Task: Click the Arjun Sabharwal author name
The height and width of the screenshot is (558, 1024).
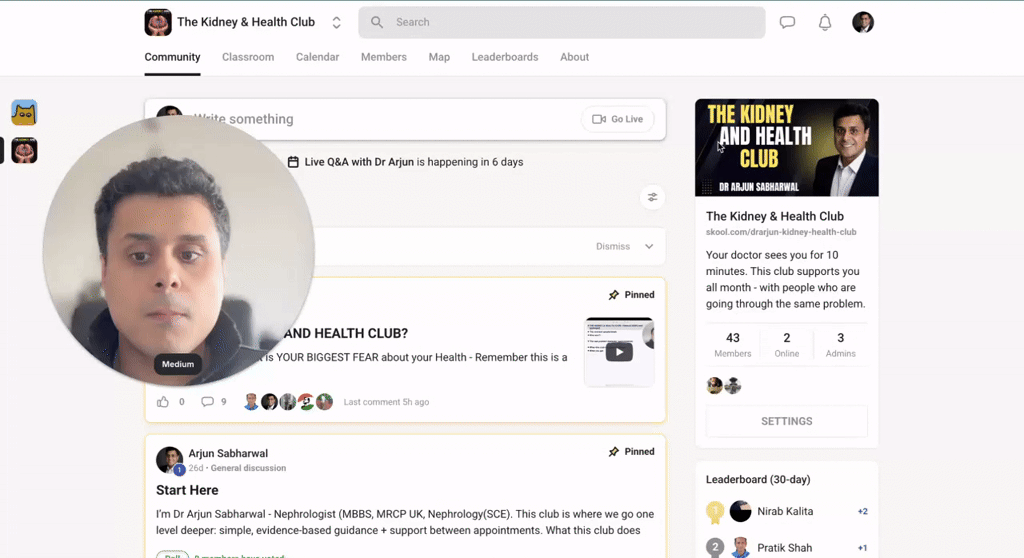Action: [x=228, y=453]
